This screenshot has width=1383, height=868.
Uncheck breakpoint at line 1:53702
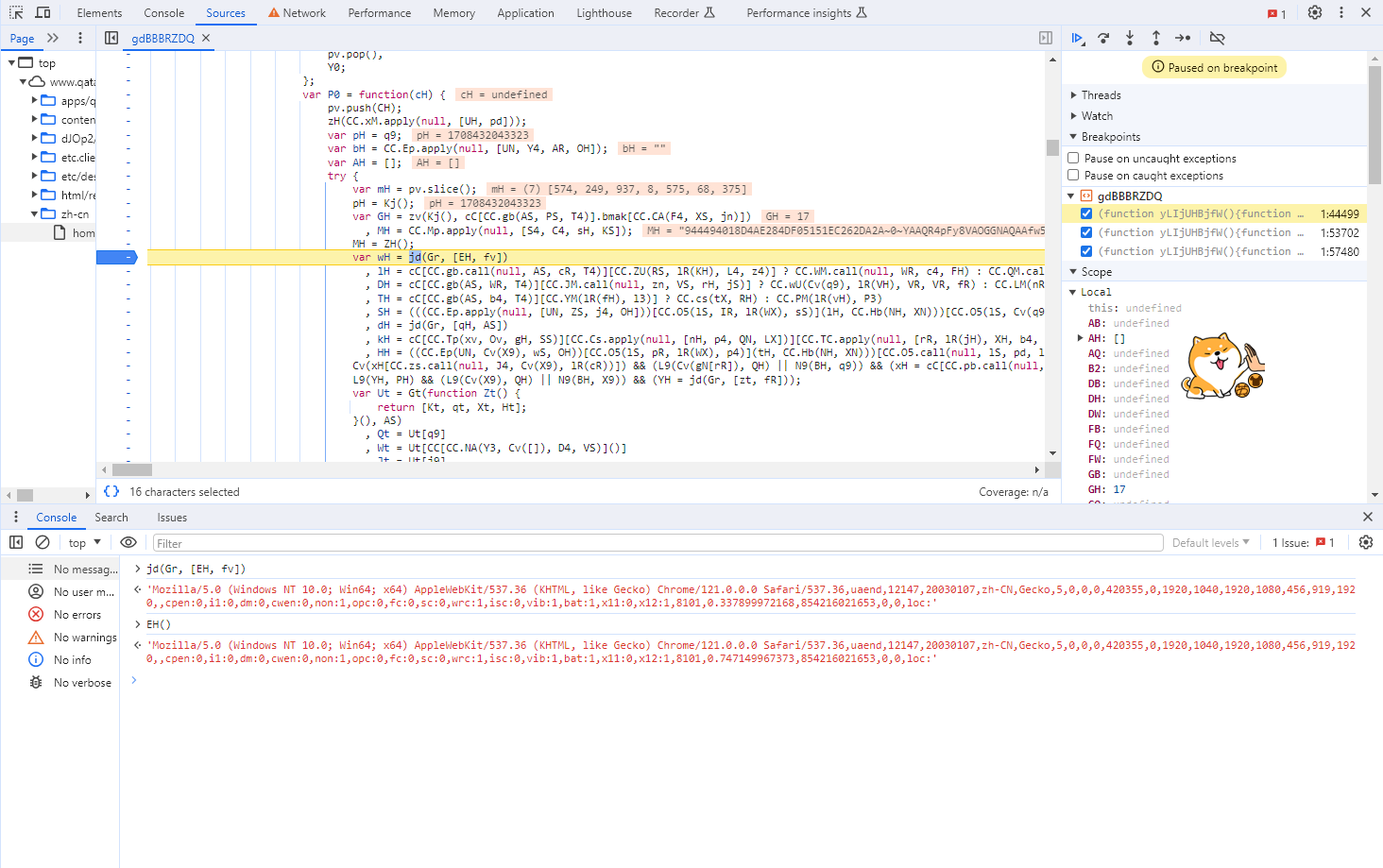click(1086, 232)
